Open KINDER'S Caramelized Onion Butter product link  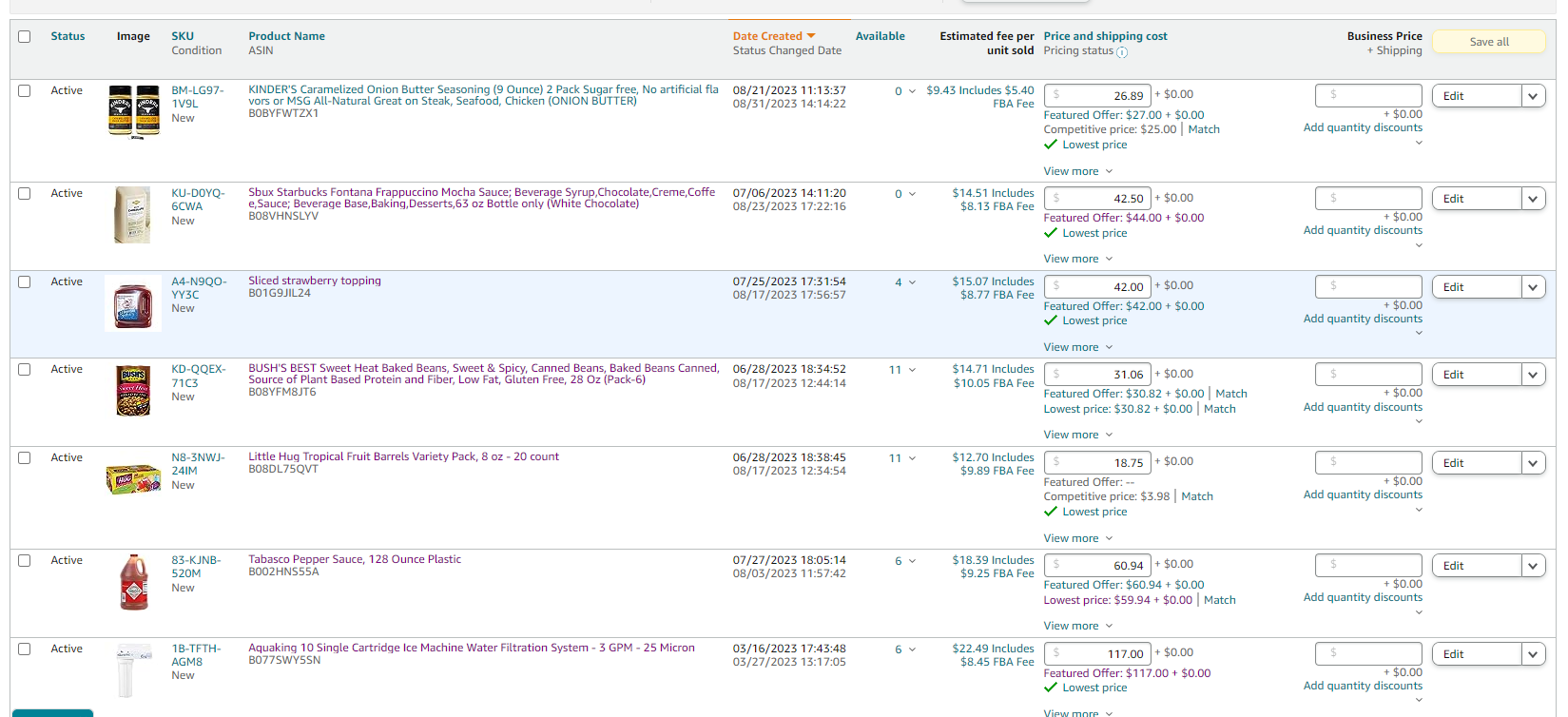point(483,95)
